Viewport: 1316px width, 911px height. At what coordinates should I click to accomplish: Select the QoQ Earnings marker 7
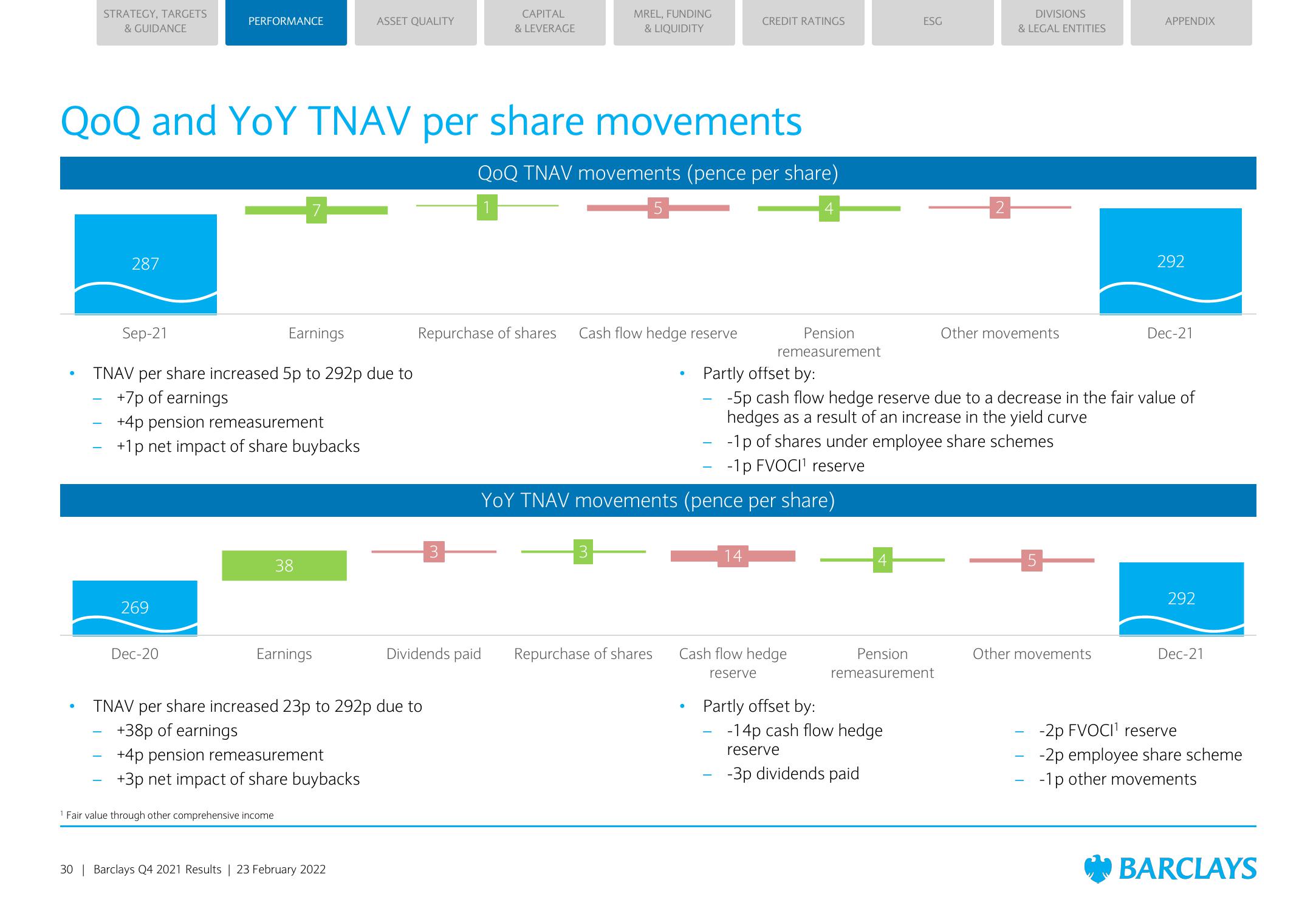(x=317, y=210)
